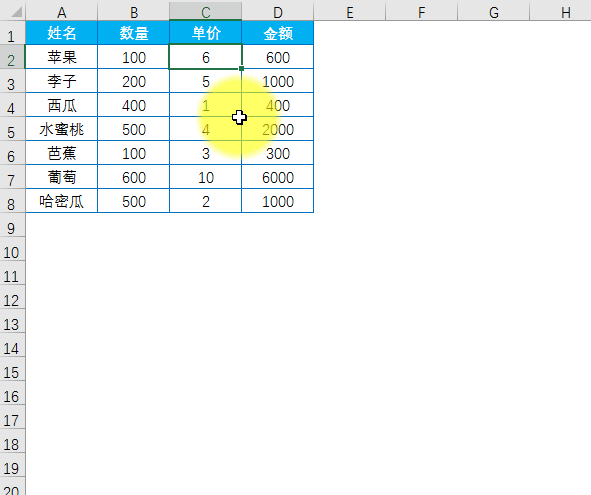Click amount 6000 cell
This screenshot has height=495, width=591.
277,177
